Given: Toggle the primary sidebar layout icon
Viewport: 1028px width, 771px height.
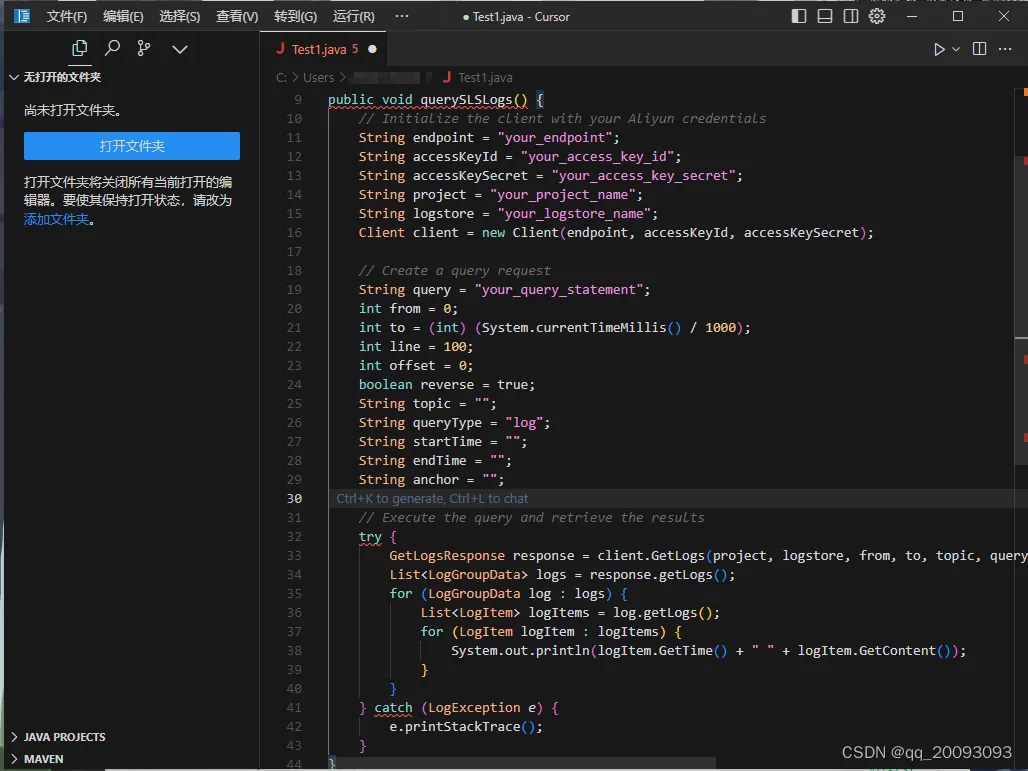Looking at the screenshot, I should (799, 16).
